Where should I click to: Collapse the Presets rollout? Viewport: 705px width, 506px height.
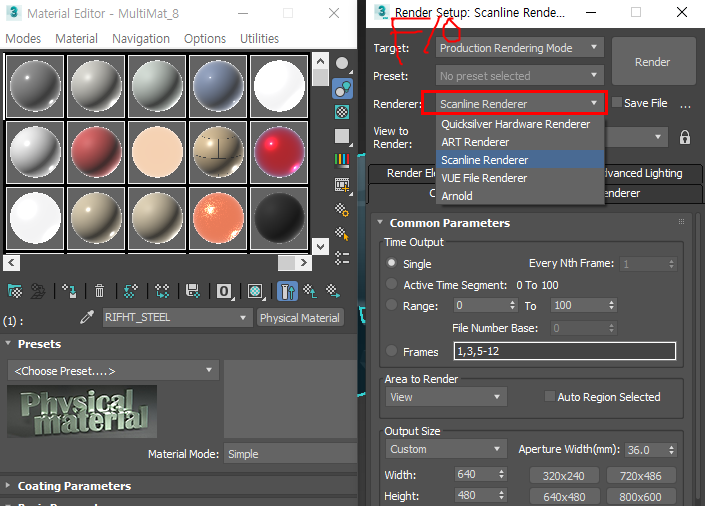(x=39, y=344)
